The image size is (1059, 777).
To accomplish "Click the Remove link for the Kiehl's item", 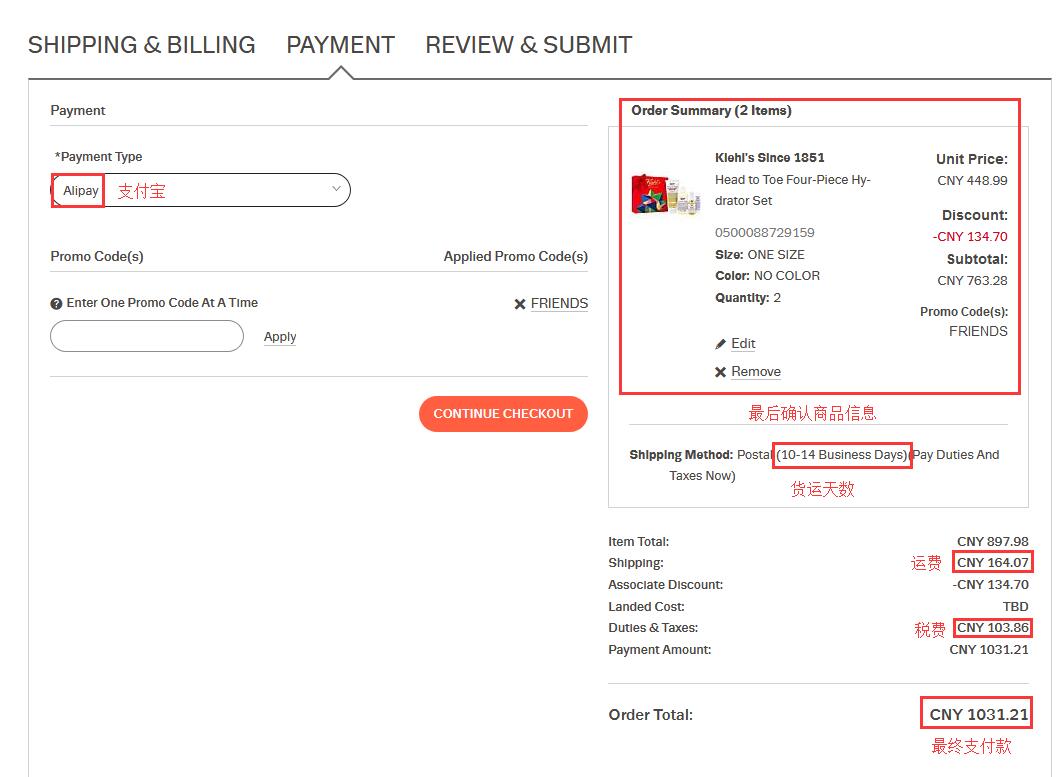I will coord(755,372).
